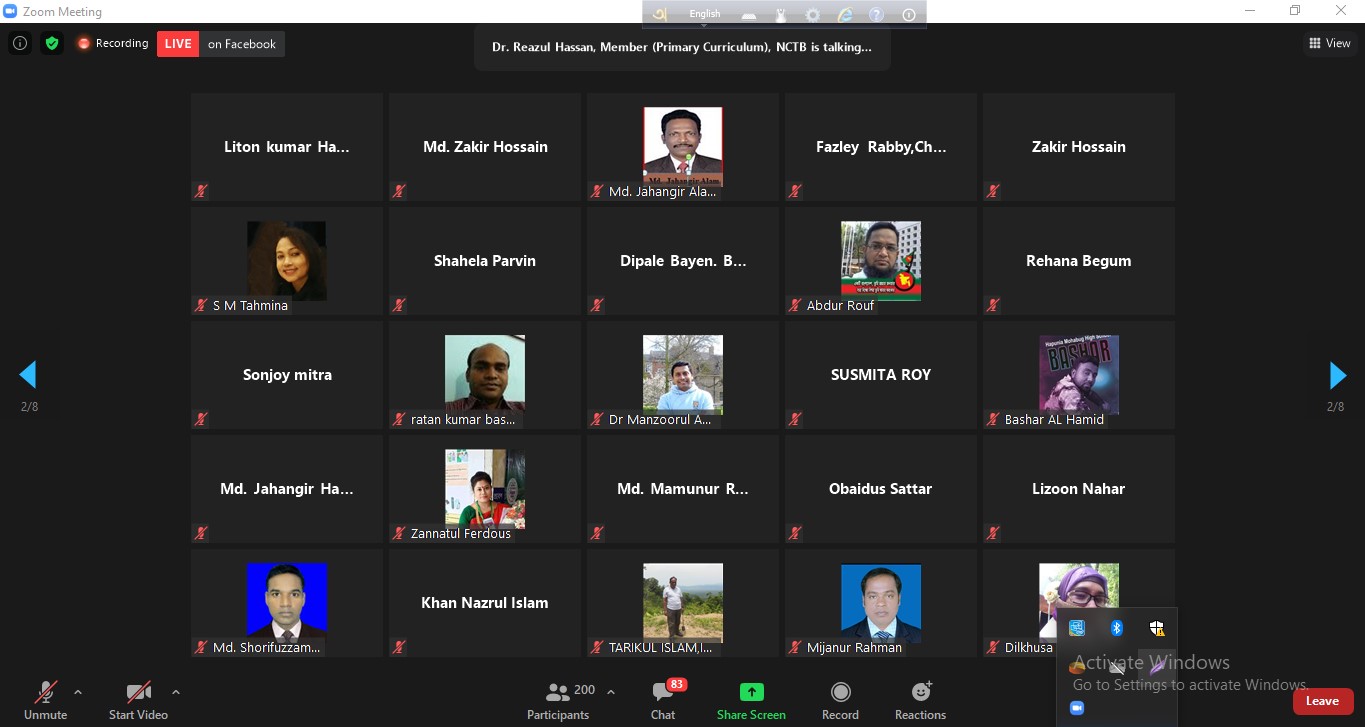The image size is (1365, 727).
Task: Leave the meeting
Action: [1322, 701]
